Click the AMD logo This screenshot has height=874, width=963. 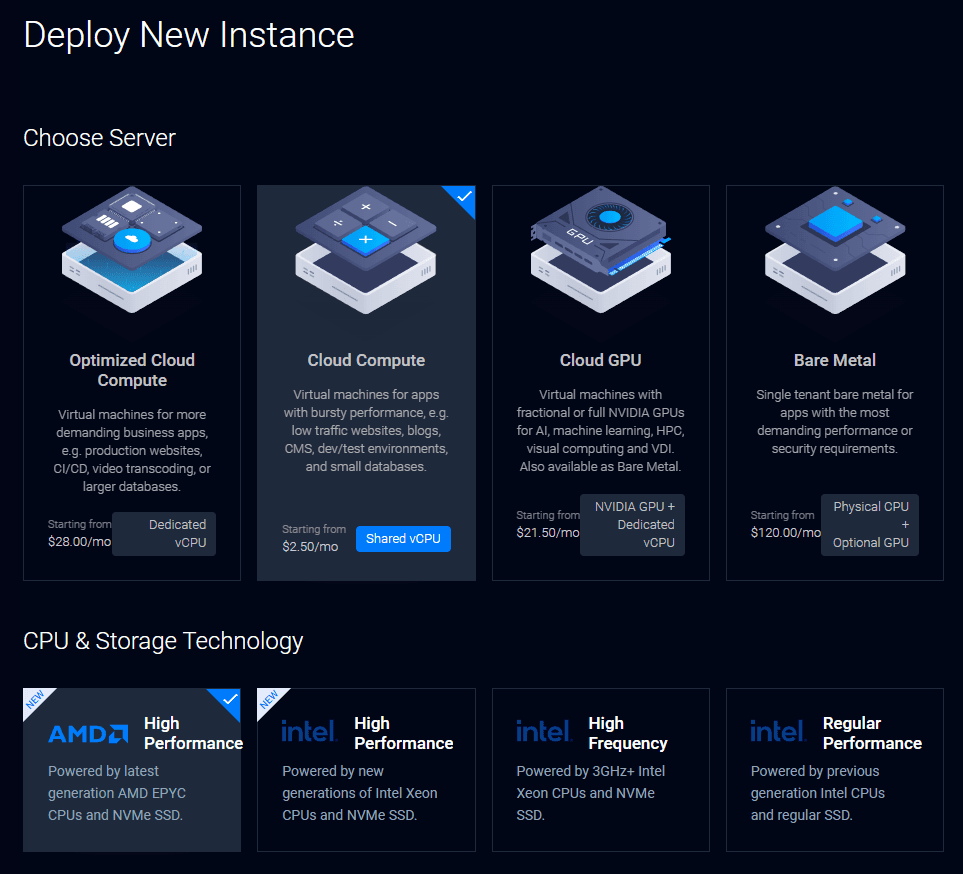point(88,734)
